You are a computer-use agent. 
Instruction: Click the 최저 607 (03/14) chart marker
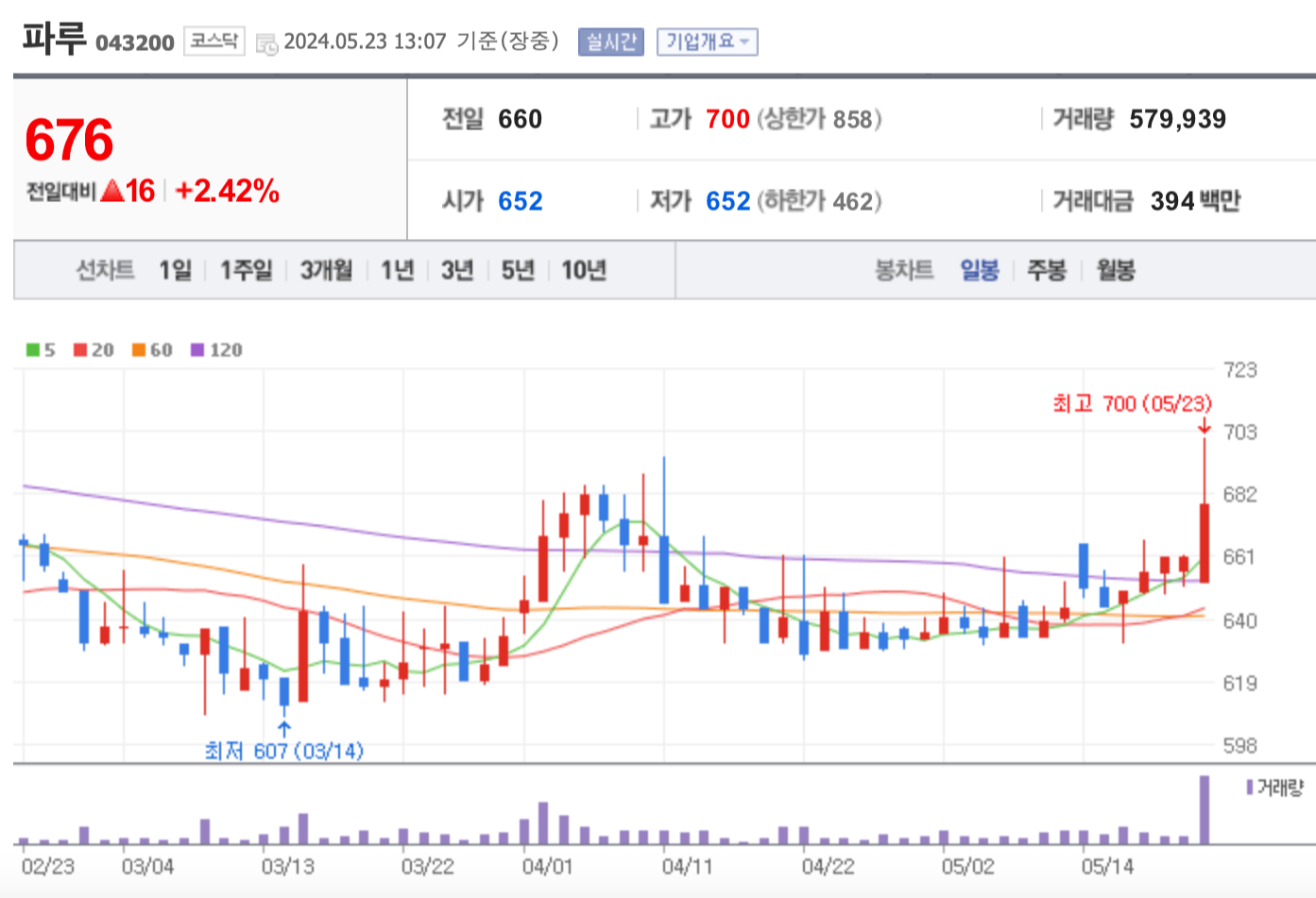283,751
